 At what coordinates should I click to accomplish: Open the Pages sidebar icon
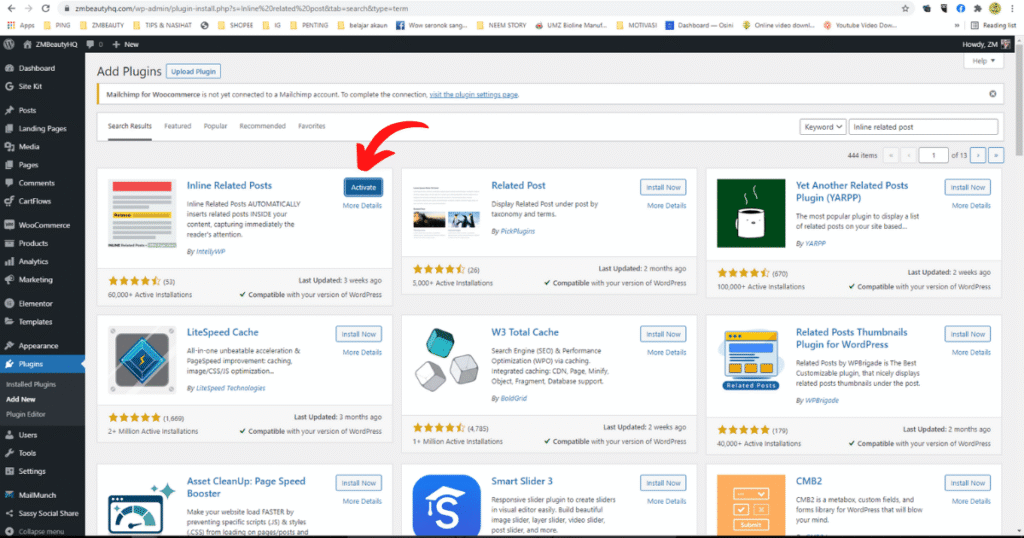click(x=9, y=165)
